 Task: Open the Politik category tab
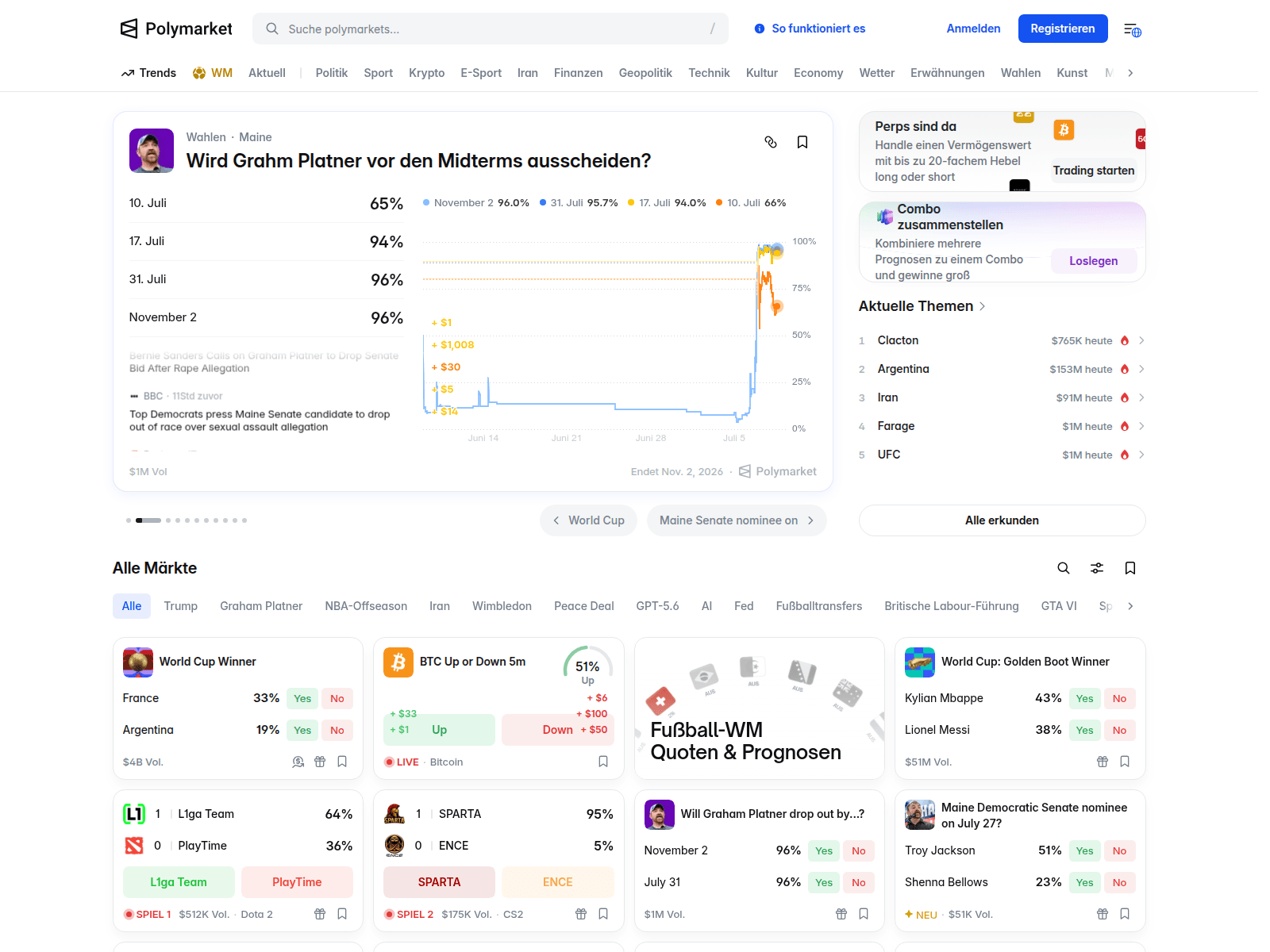click(332, 73)
